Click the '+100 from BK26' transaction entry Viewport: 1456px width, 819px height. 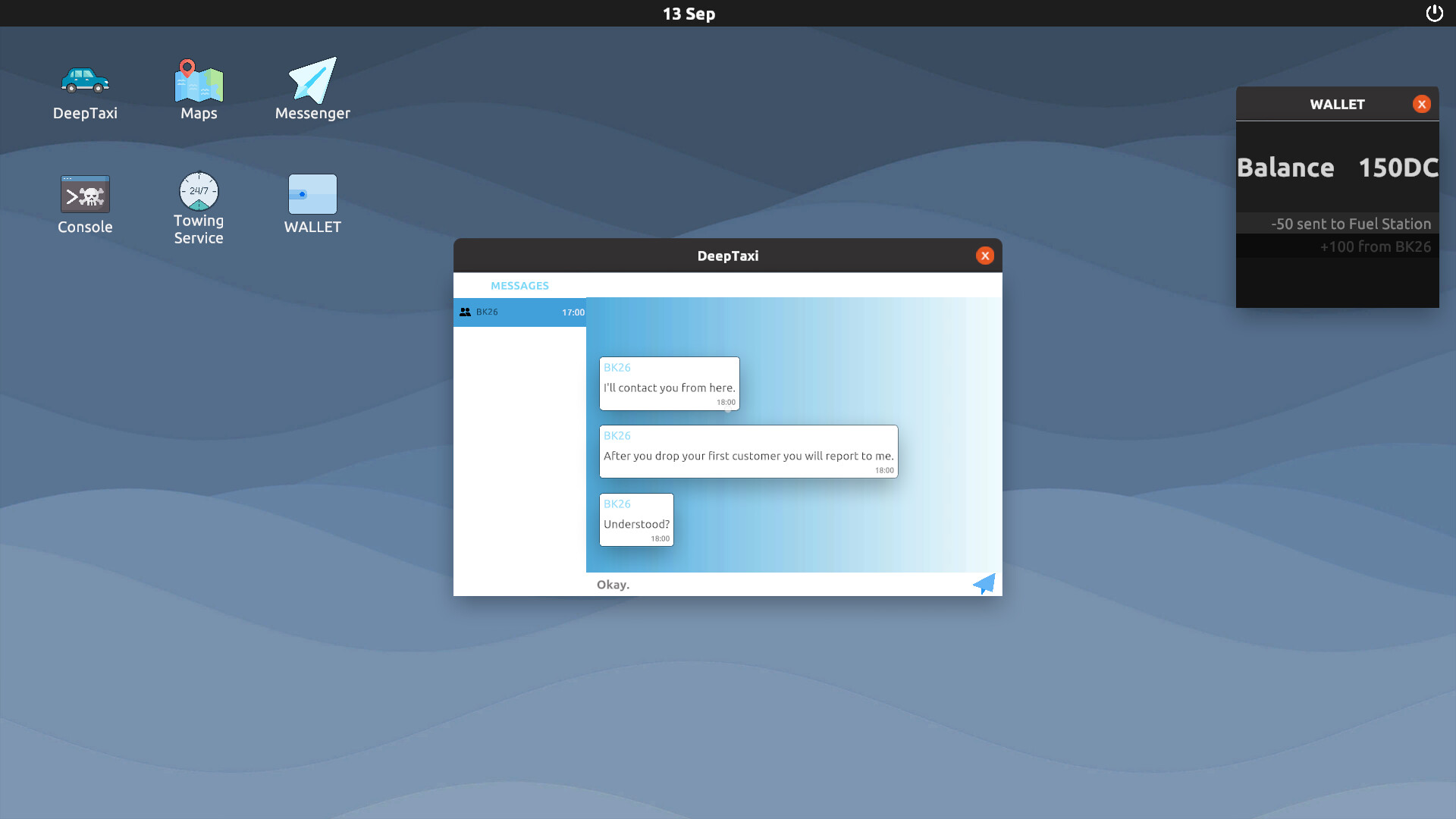[1375, 246]
